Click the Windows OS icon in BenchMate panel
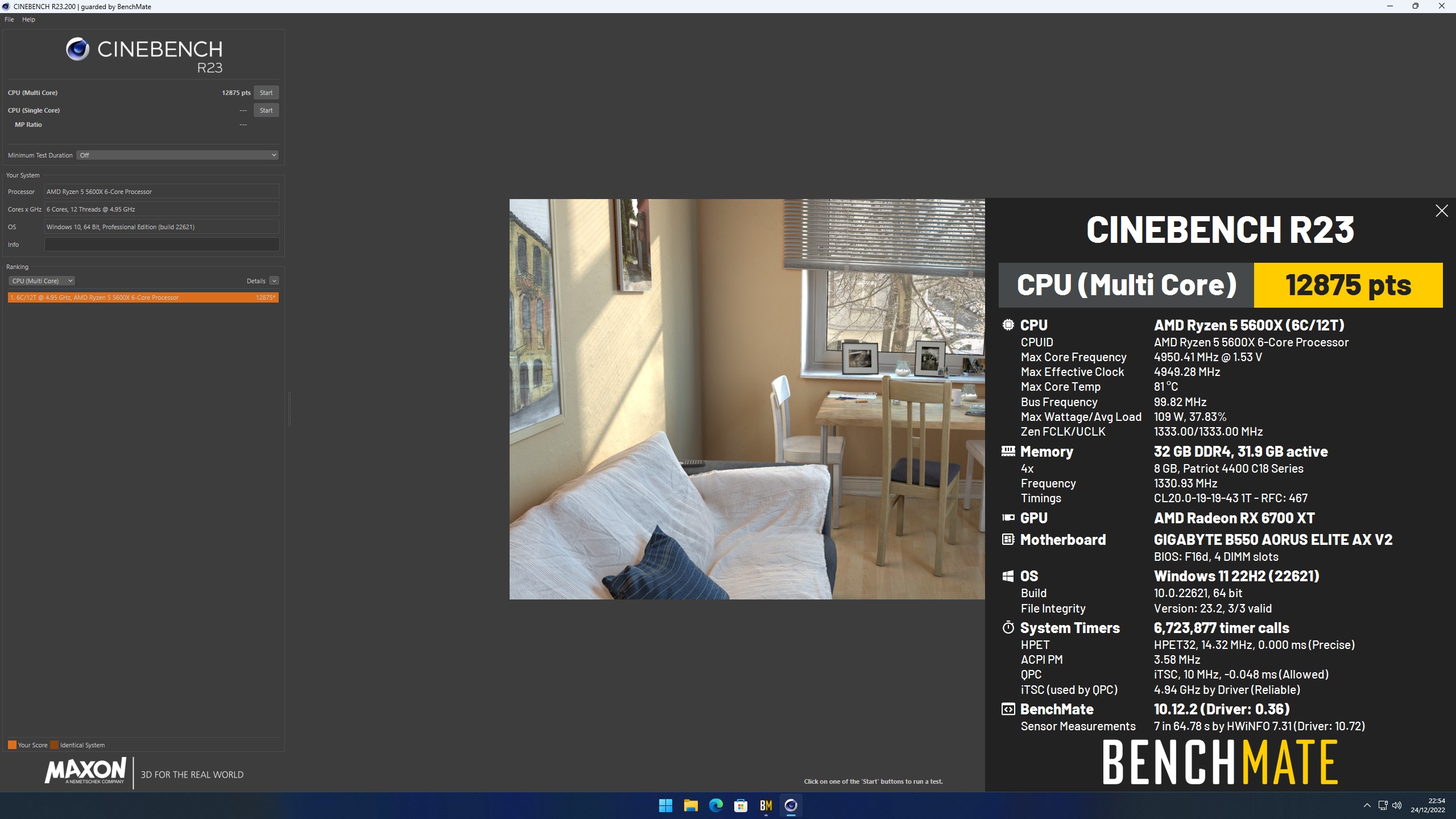The width and height of the screenshot is (1456, 819). pos(1008,576)
